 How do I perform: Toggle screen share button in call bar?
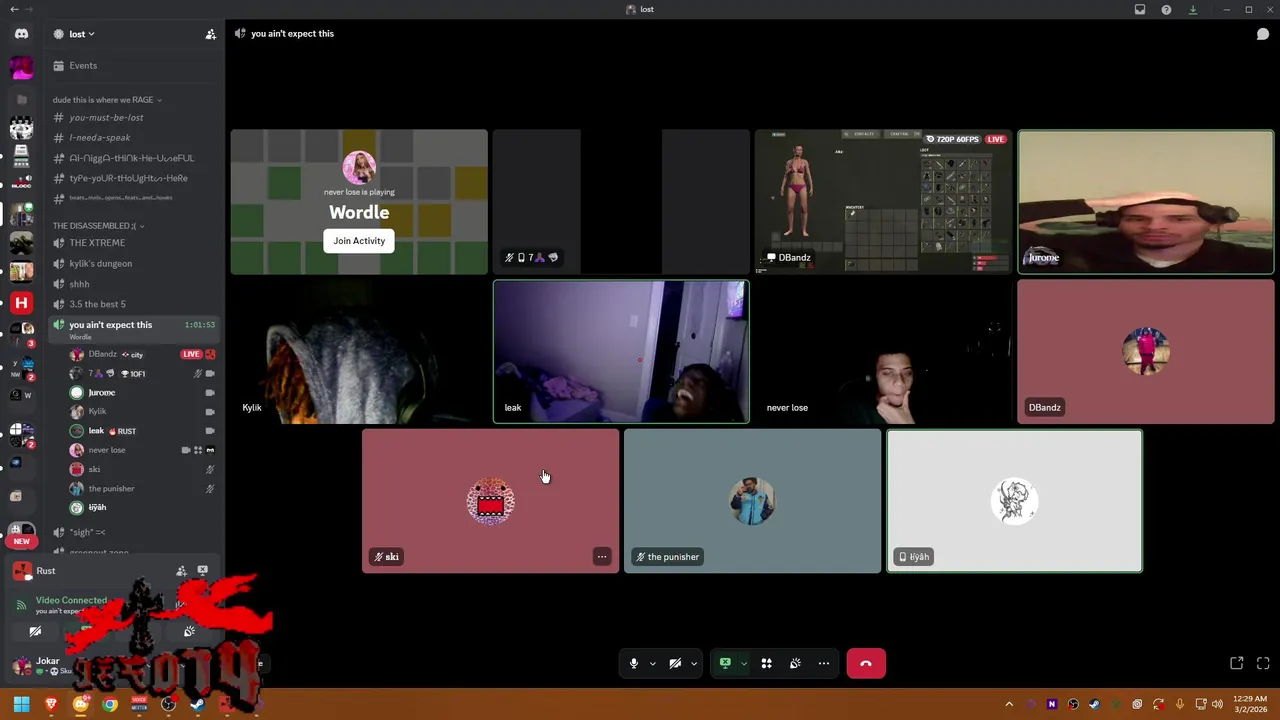725,663
